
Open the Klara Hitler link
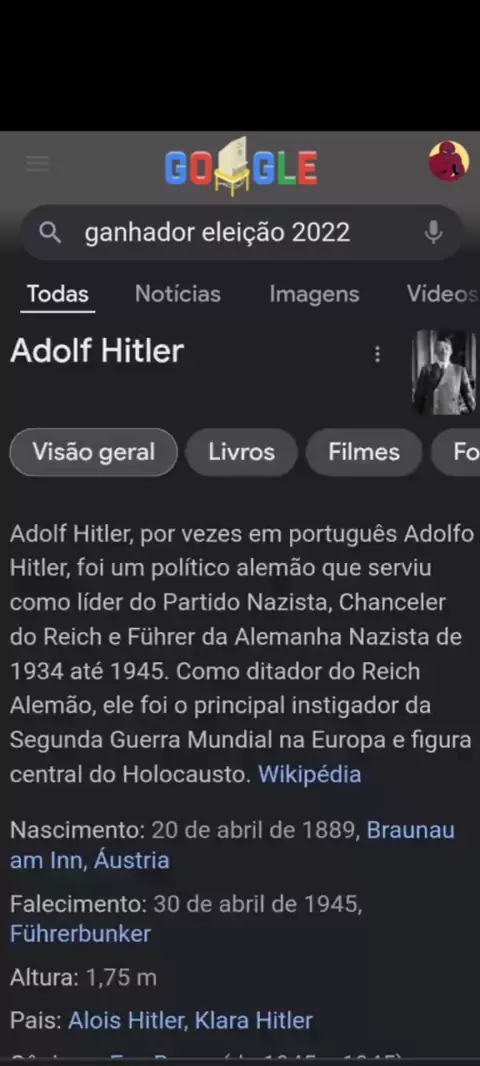[x=254, y=1020]
